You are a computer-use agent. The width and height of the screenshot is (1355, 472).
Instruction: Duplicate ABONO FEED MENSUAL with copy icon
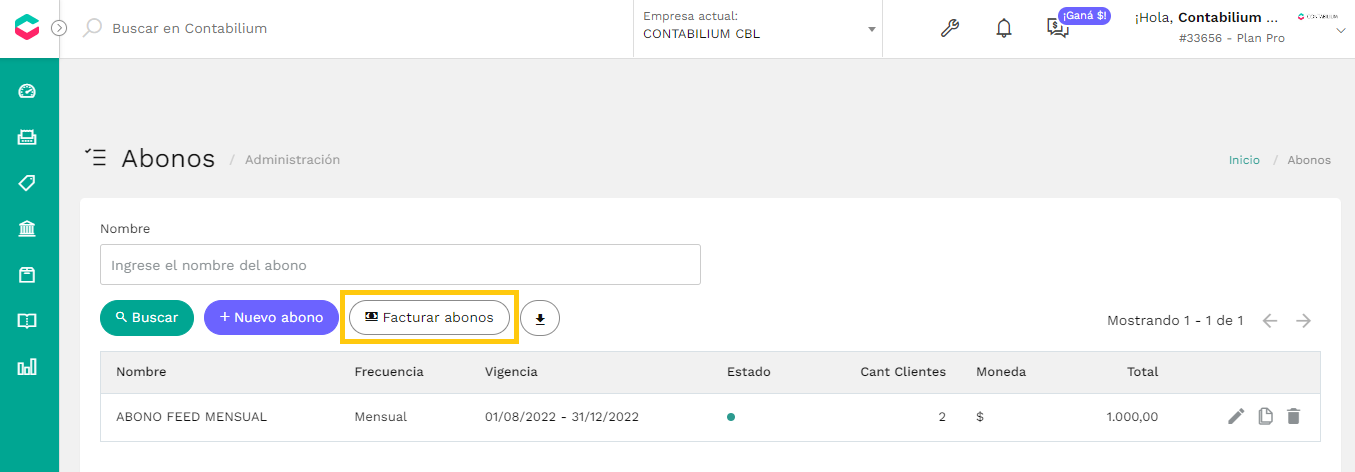click(1265, 416)
